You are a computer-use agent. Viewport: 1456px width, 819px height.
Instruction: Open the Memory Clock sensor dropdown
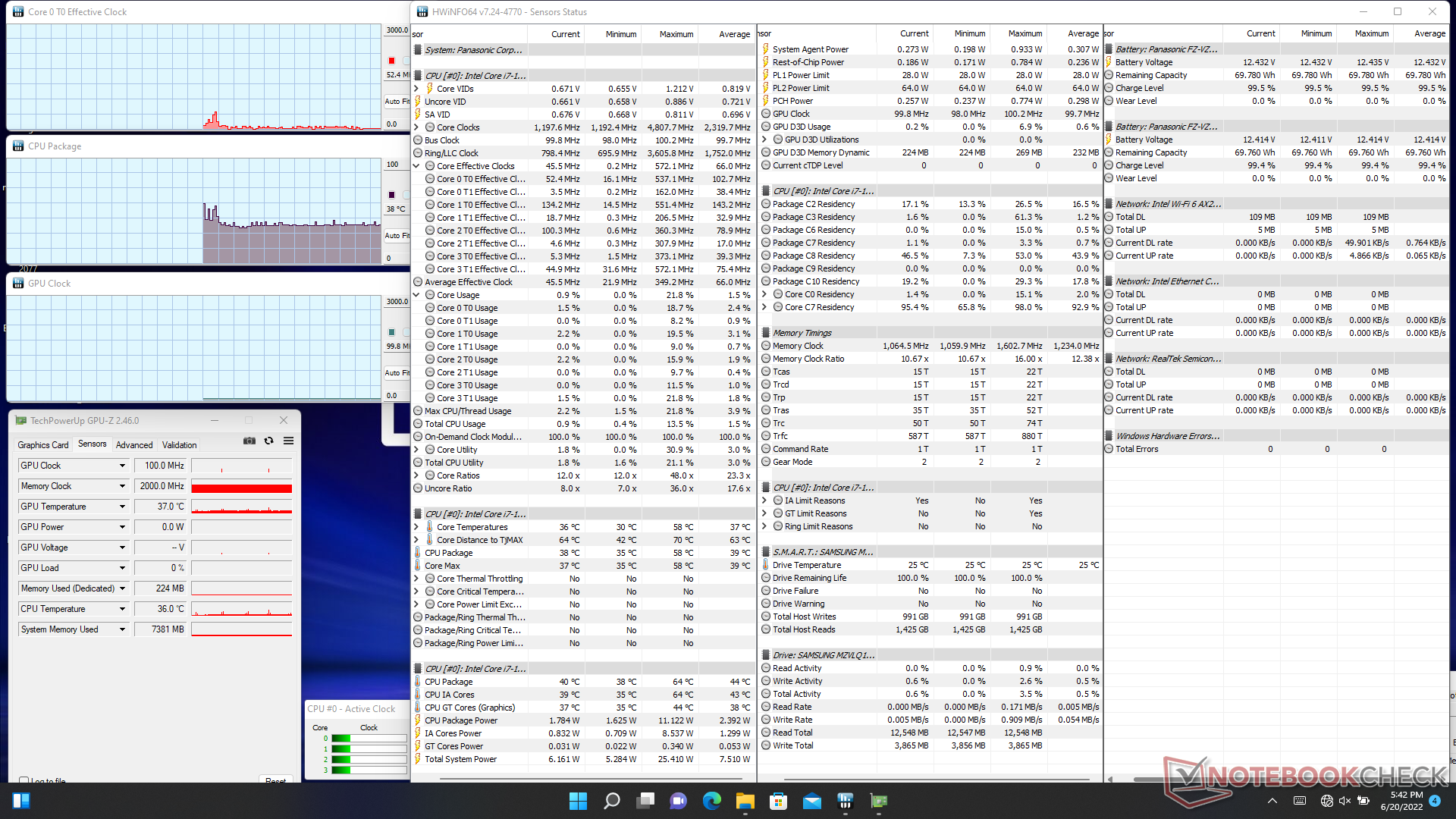[122, 486]
